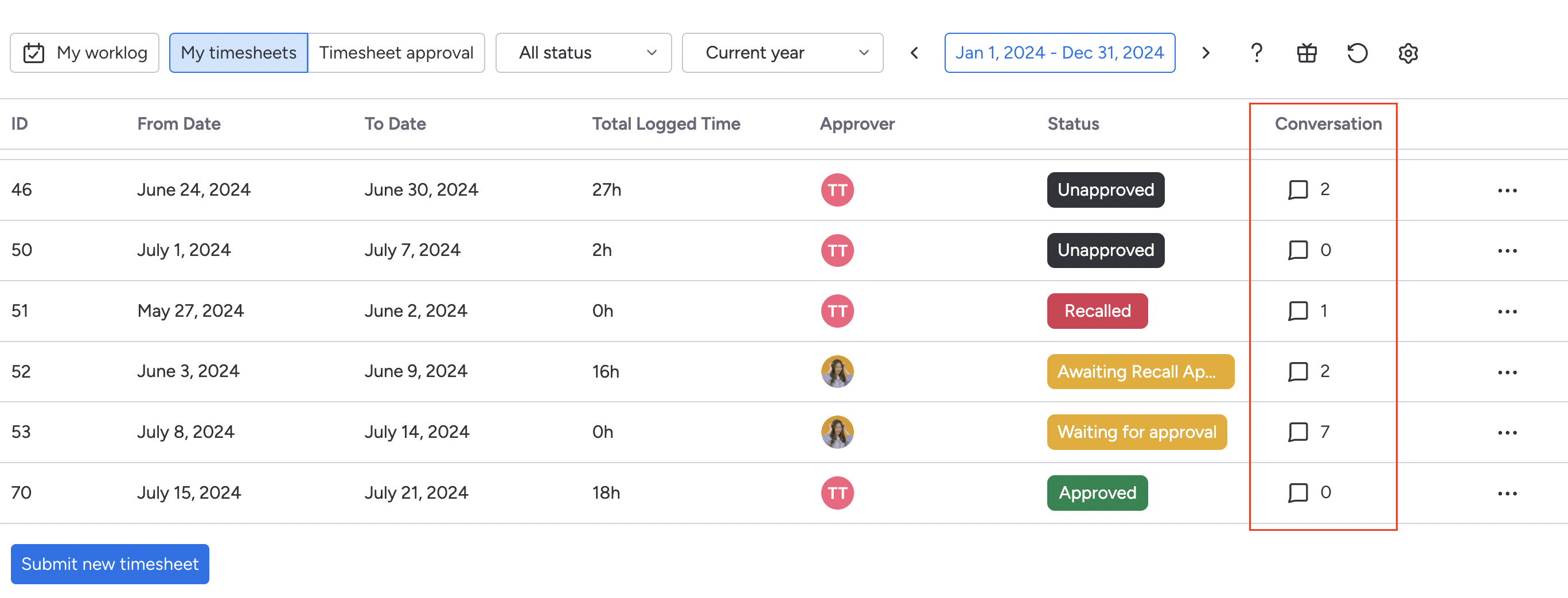Open the gift box icon
This screenshot has width=1568, height=598.
[1307, 53]
